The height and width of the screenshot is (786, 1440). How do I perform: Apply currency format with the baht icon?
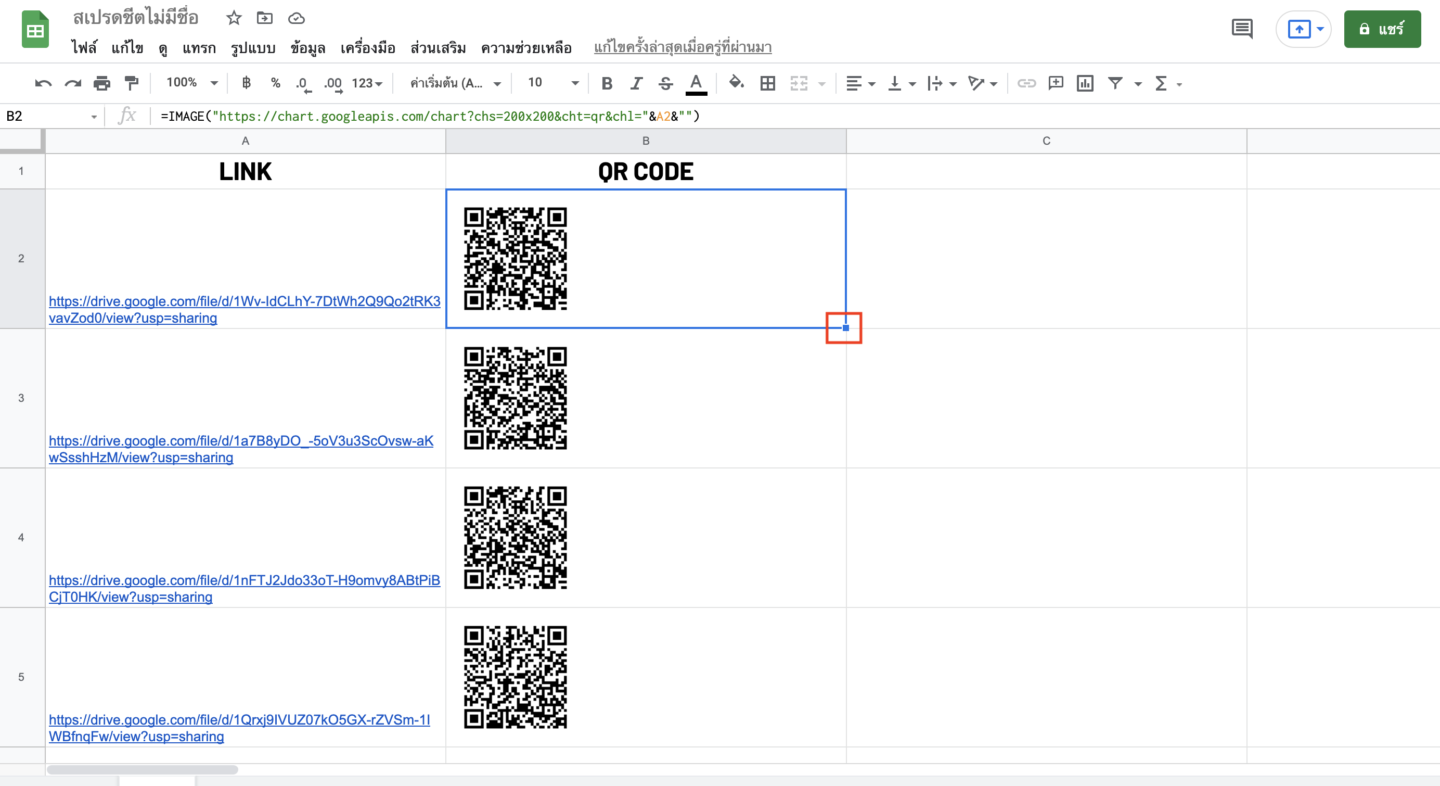tap(246, 83)
